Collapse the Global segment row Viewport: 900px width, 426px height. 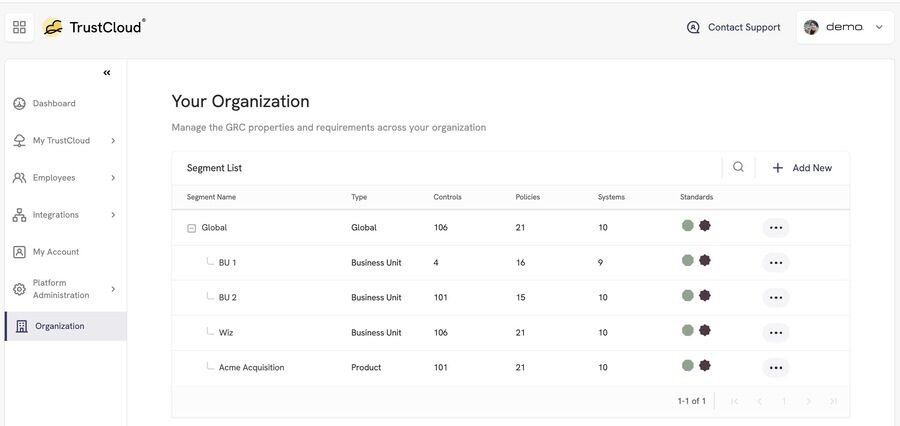click(192, 228)
